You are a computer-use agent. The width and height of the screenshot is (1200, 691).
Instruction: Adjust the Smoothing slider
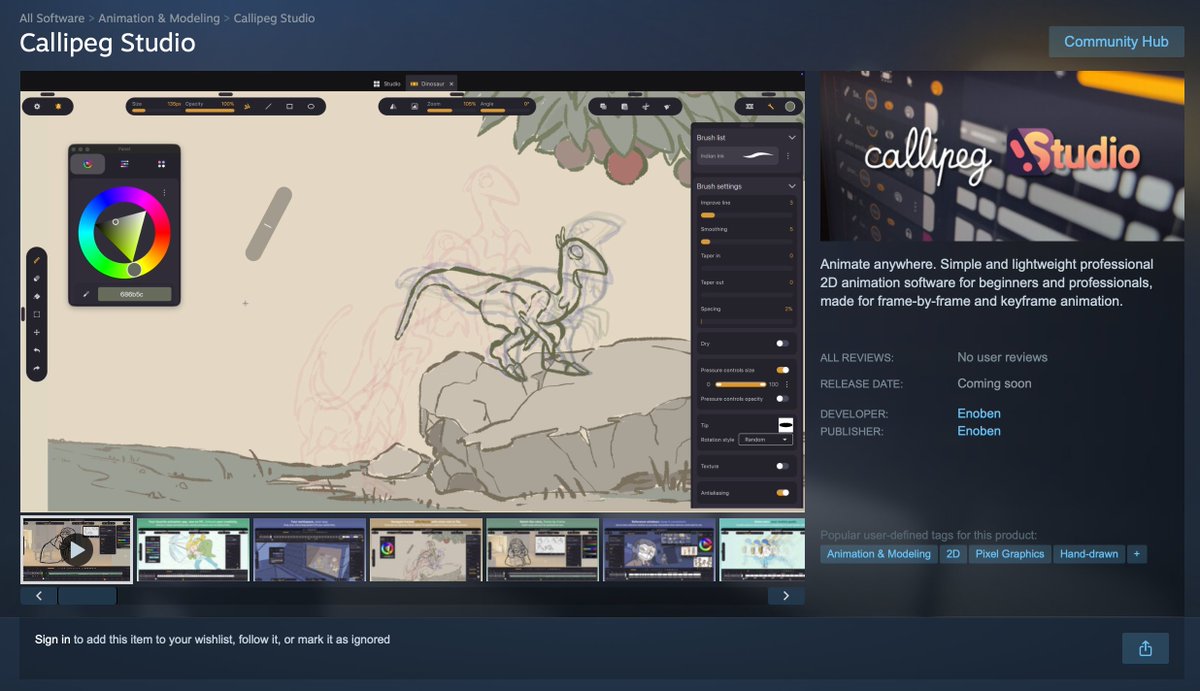click(746, 241)
